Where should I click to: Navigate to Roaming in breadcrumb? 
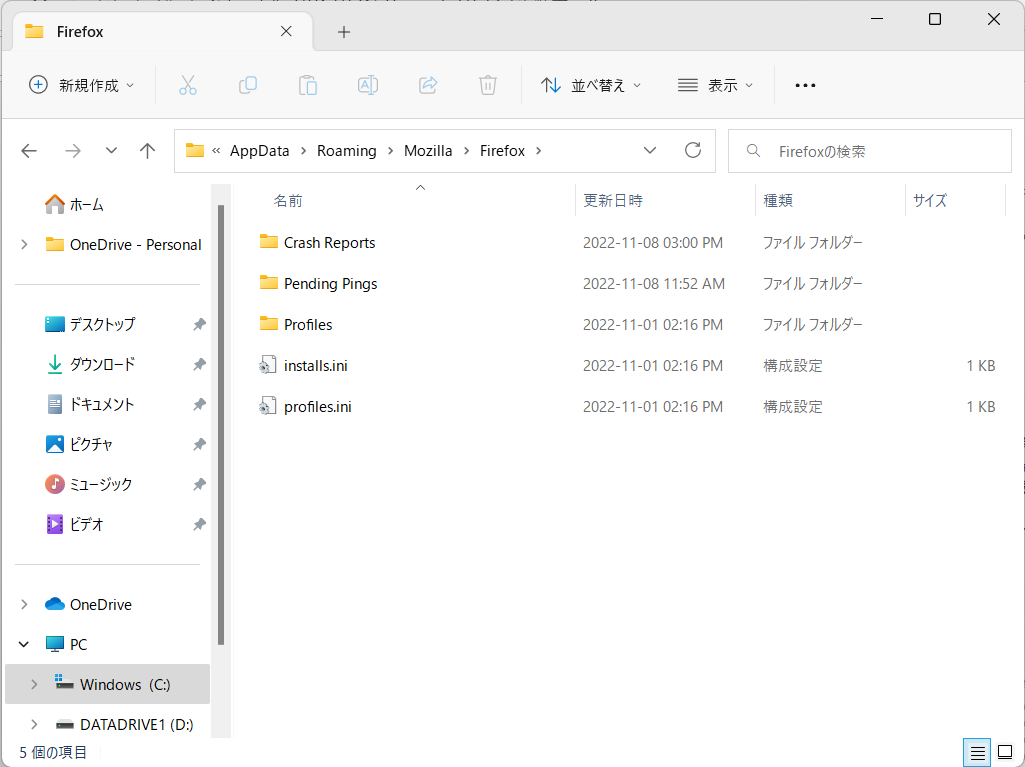tap(346, 150)
